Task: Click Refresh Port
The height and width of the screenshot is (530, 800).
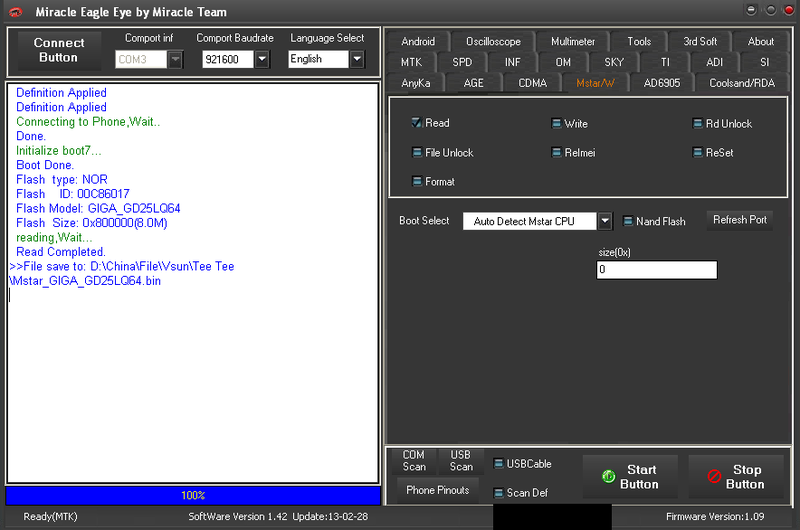Action: click(740, 220)
